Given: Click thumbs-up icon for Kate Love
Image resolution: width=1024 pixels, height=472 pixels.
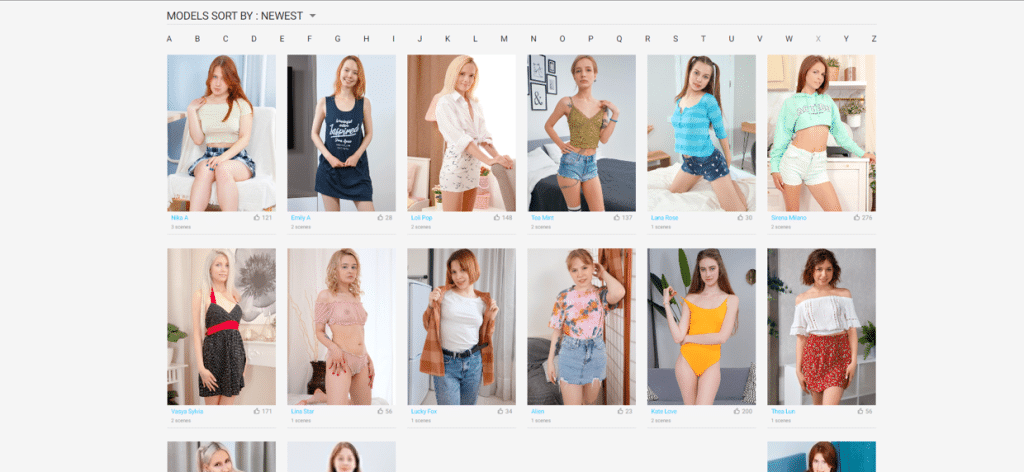Looking at the screenshot, I should (x=737, y=411).
